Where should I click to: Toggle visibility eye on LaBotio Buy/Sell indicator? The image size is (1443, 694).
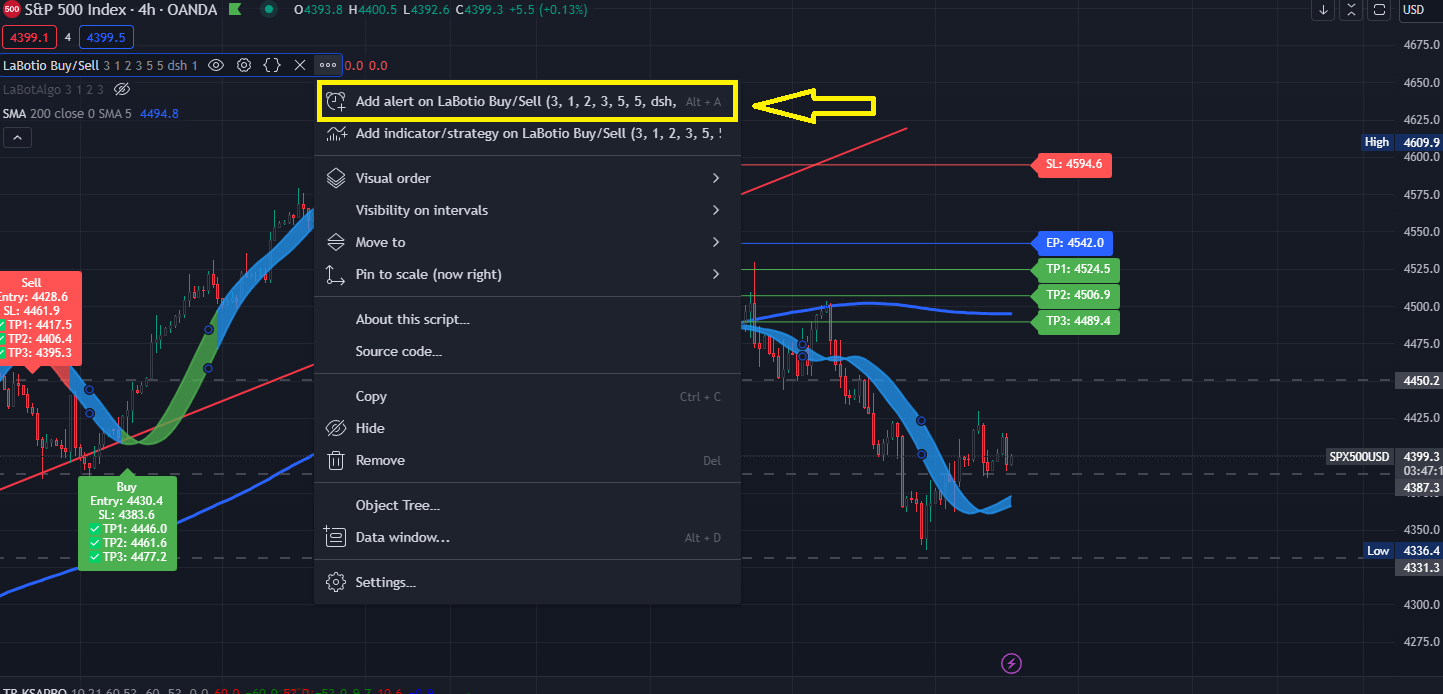click(216, 65)
